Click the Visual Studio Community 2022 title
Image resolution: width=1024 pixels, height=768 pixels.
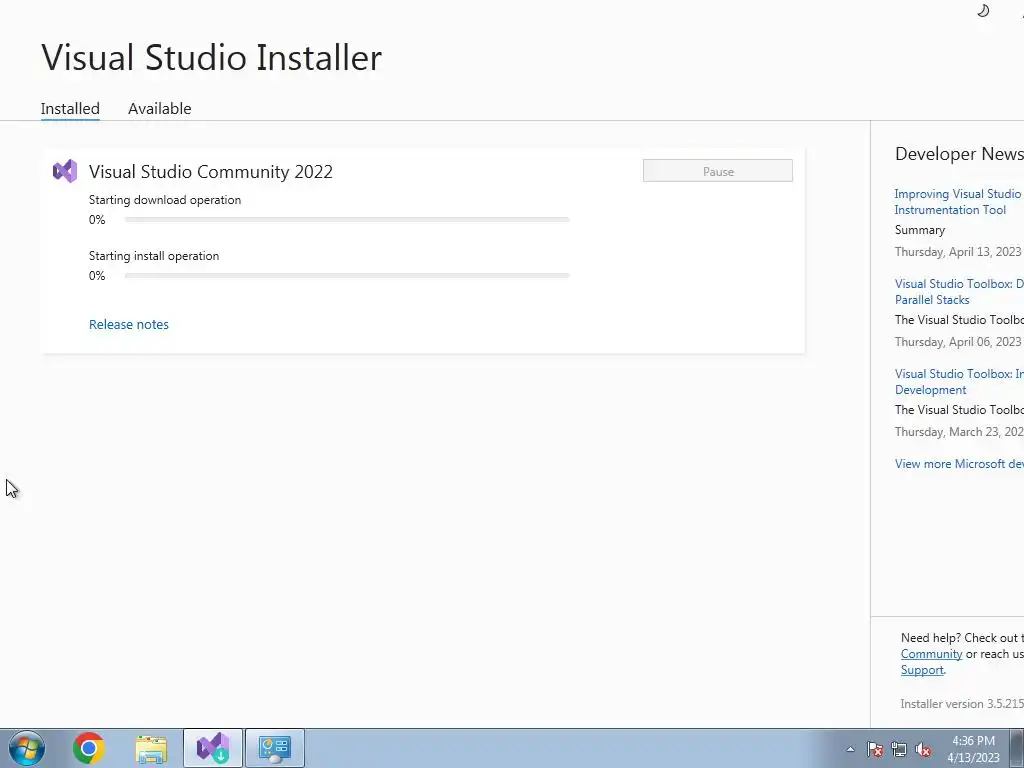(211, 172)
